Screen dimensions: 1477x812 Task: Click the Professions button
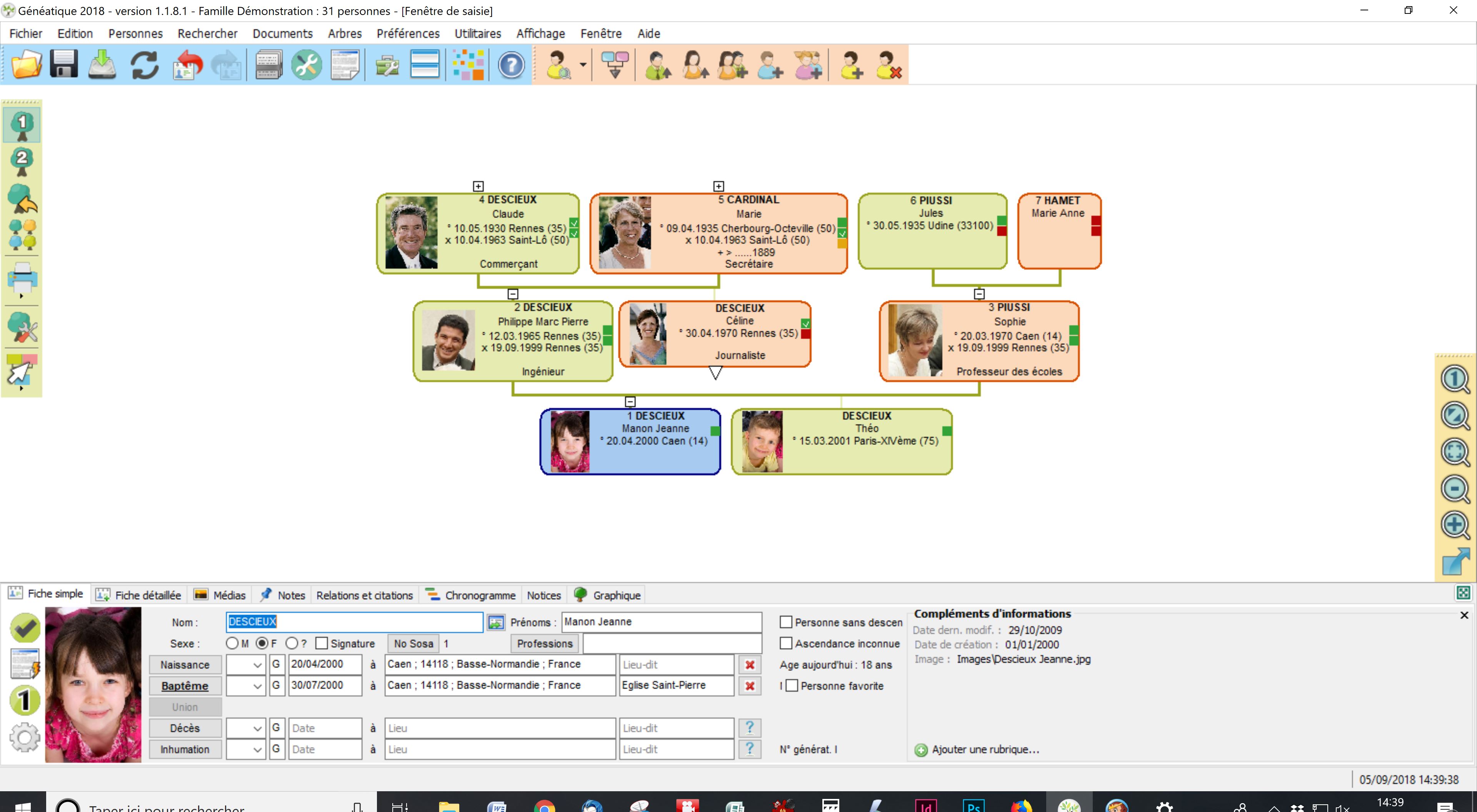point(544,644)
